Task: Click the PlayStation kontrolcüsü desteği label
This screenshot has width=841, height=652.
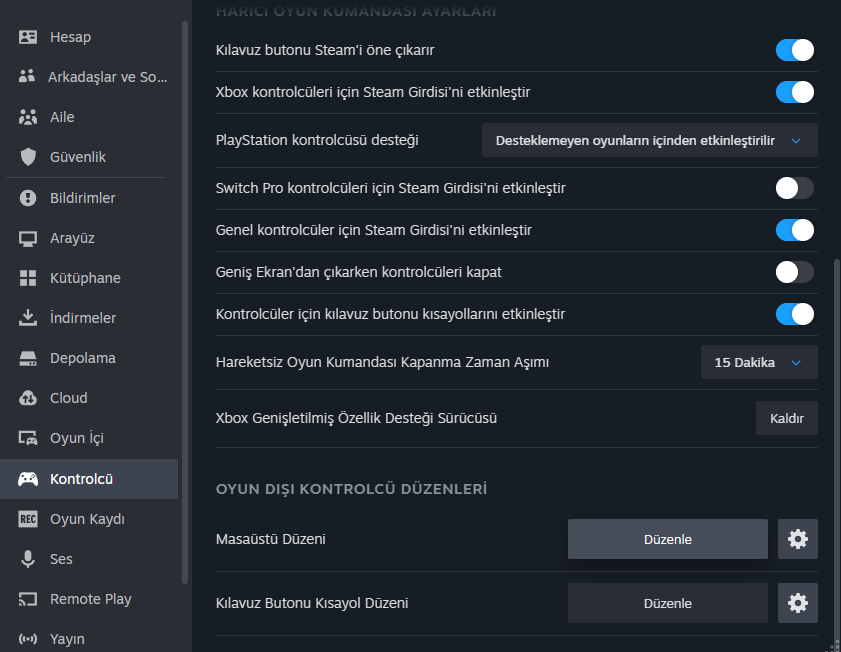Action: coord(317,140)
